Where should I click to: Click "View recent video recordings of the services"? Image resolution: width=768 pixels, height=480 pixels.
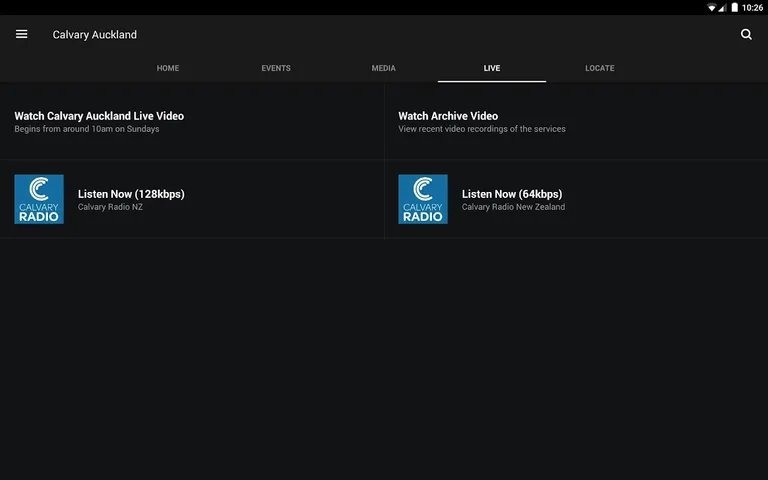[482, 129]
